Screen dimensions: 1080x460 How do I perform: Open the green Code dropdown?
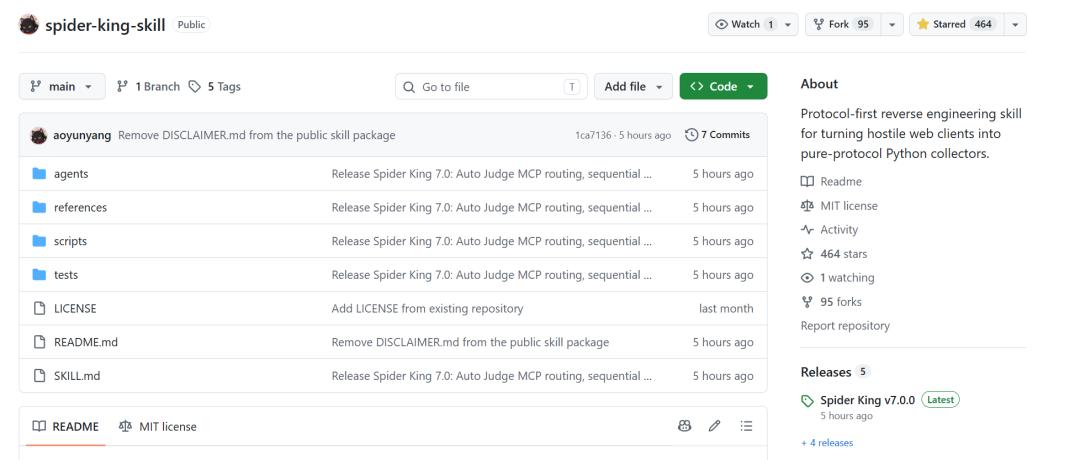pos(723,87)
